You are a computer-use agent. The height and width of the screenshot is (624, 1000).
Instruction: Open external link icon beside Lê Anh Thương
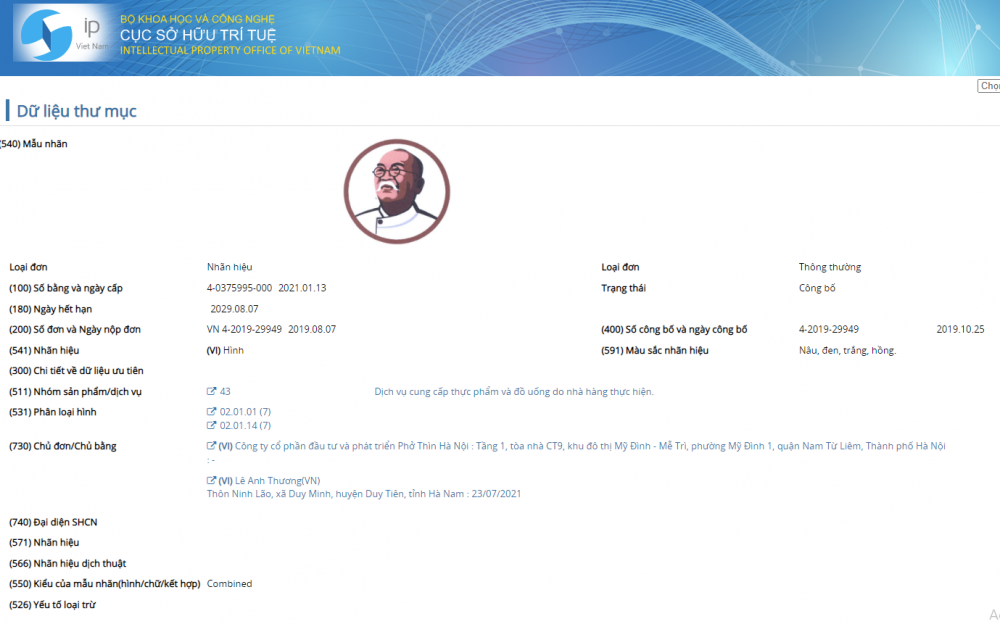pyautogui.click(x=211, y=480)
